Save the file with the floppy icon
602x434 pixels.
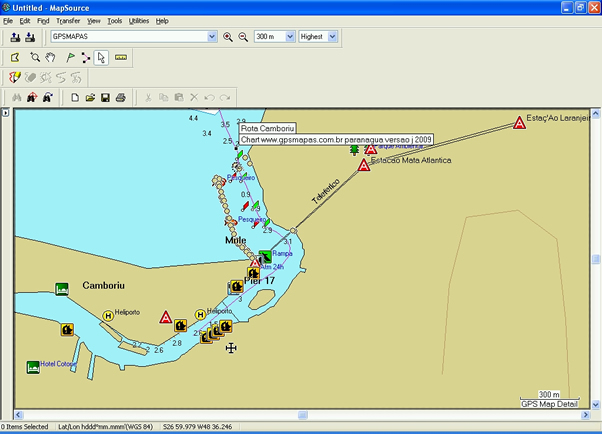click(x=105, y=97)
